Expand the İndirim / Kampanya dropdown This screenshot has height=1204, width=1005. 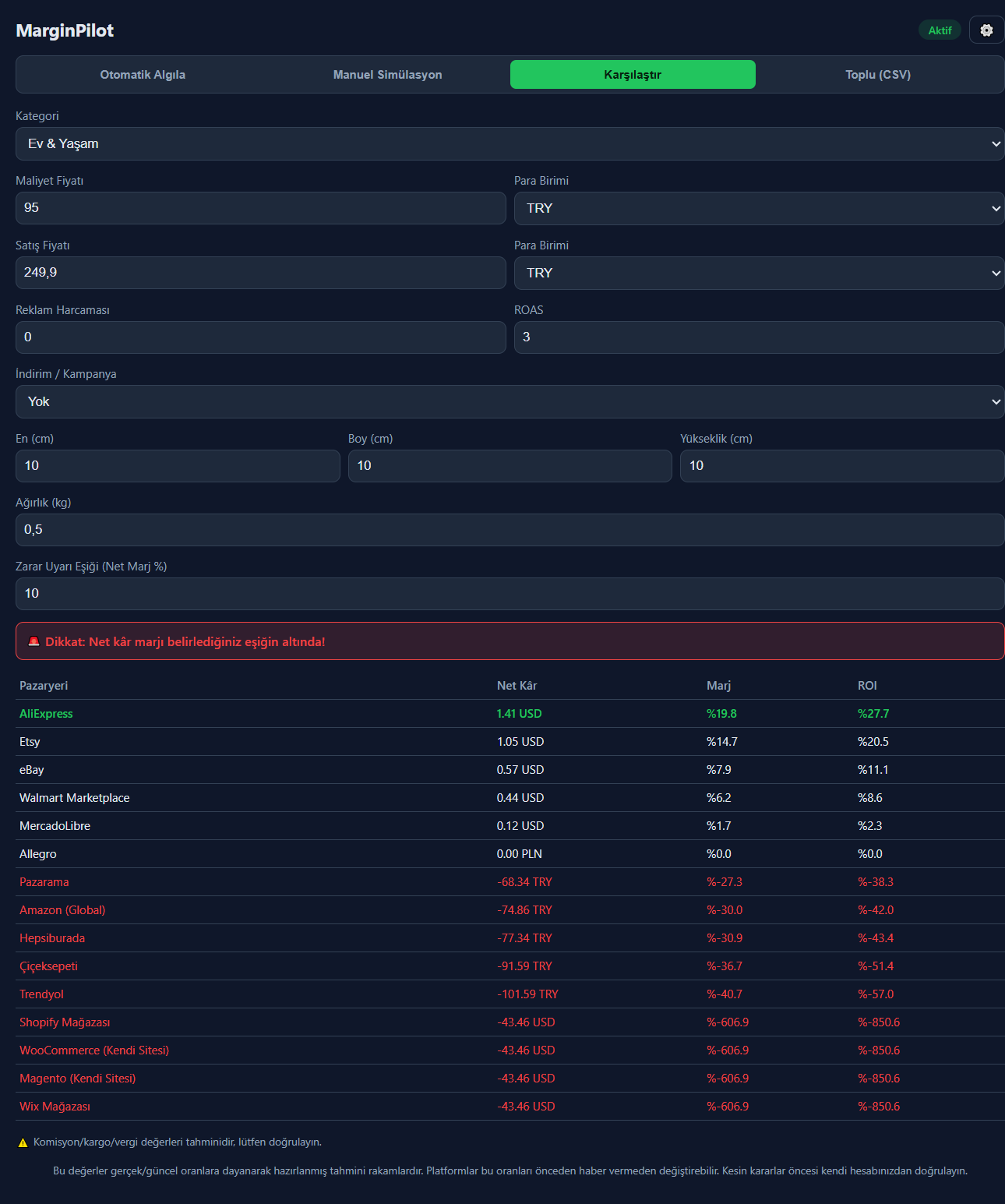point(510,402)
